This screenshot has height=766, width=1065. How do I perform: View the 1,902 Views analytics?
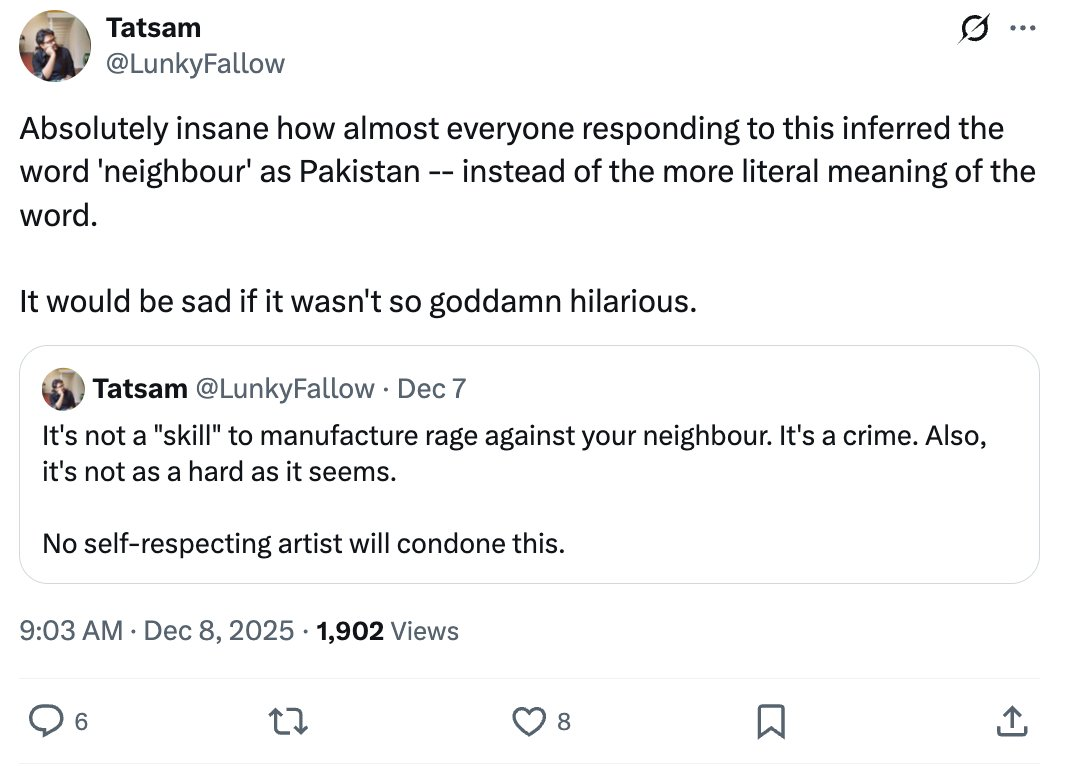(387, 631)
